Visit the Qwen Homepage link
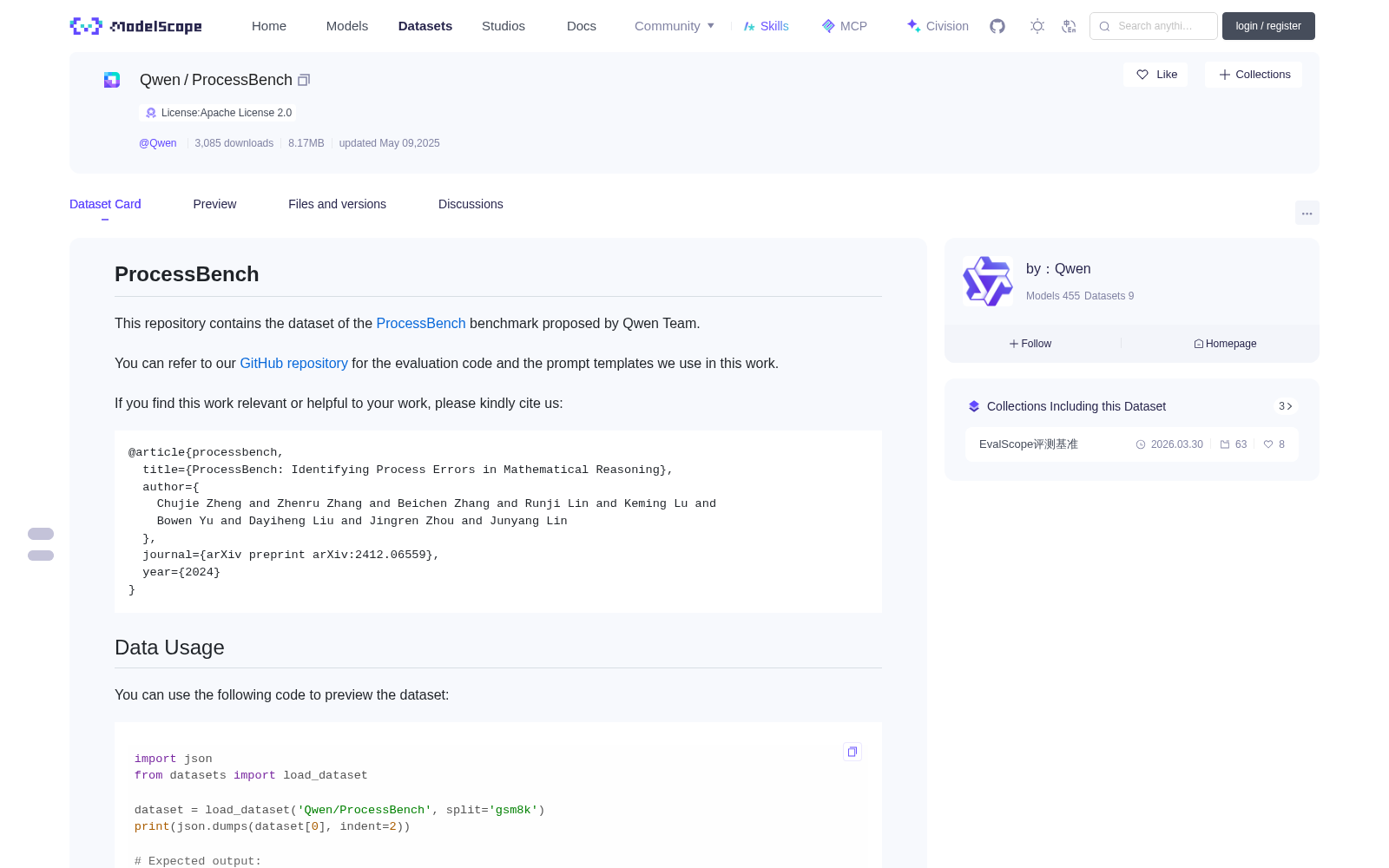 coord(1225,344)
